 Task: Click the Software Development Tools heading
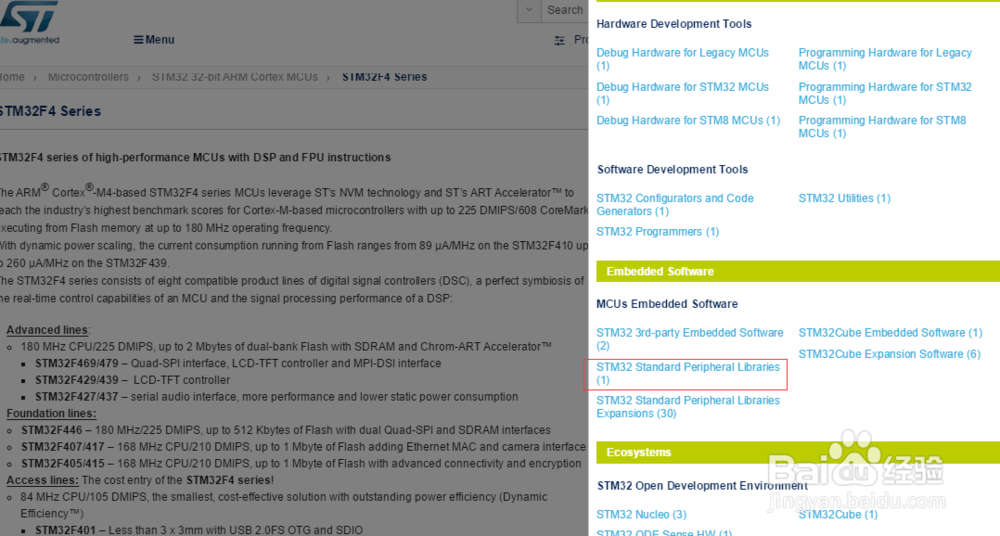click(x=672, y=170)
